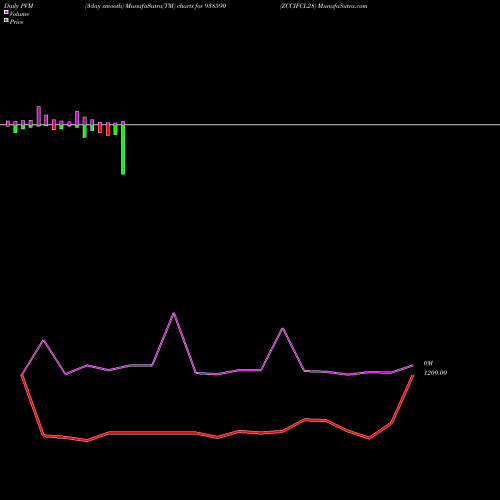Click the 'Daily PVM' title text
This screenshot has width=500, height=500.
pyautogui.click(x=19, y=6)
